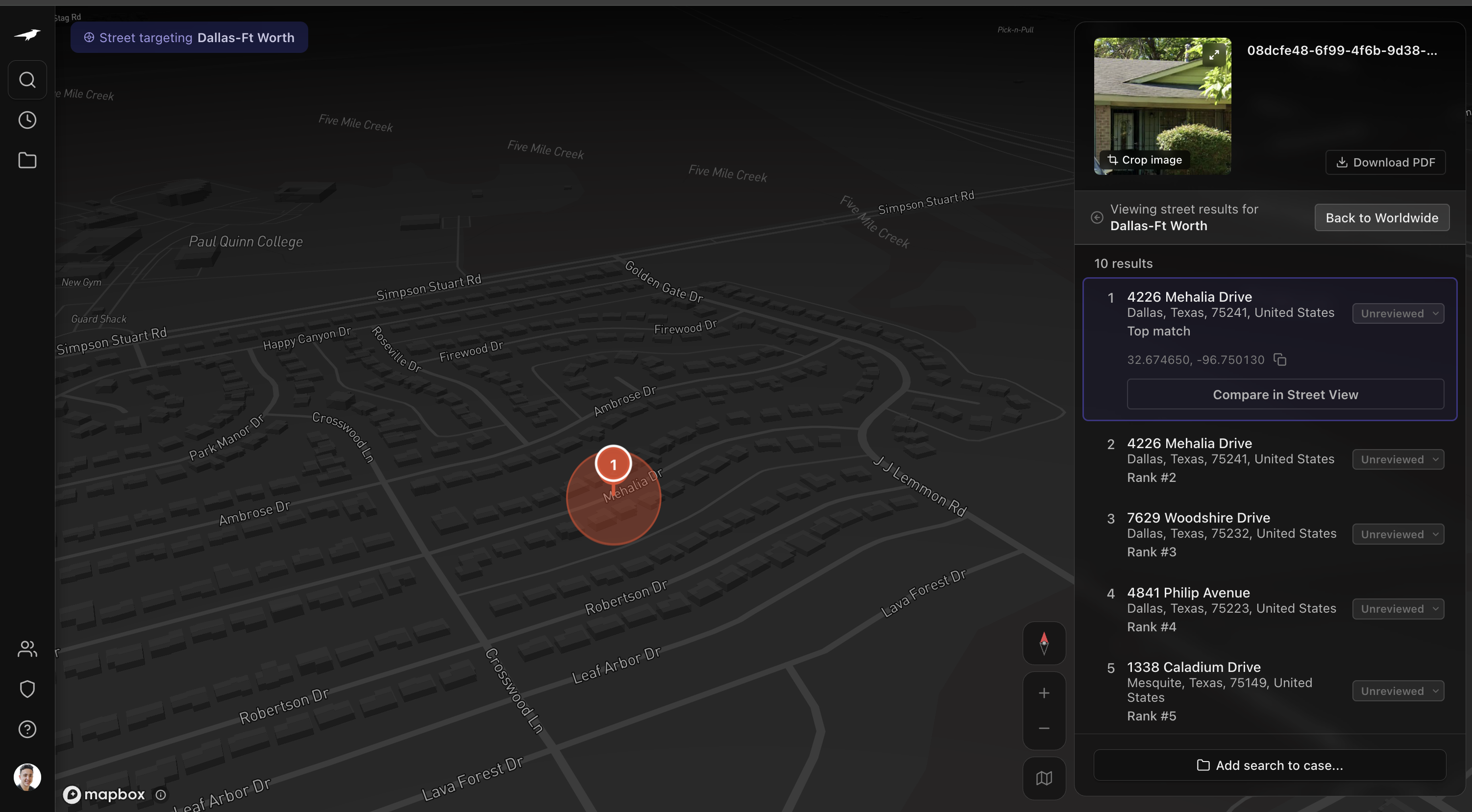Viewport: 1472px width, 812px height.
Task: Open the team members icon
Action: (27, 649)
